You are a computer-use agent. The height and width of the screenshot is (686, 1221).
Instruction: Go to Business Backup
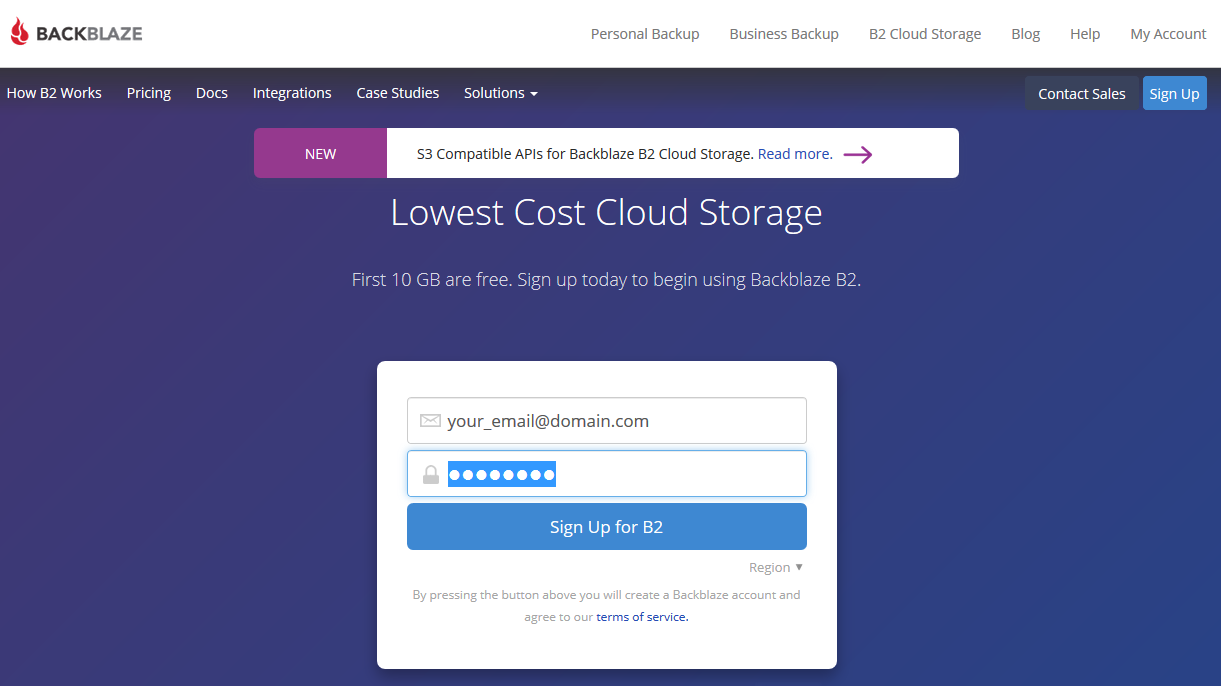pyautogui.click(x=784, y=34)
